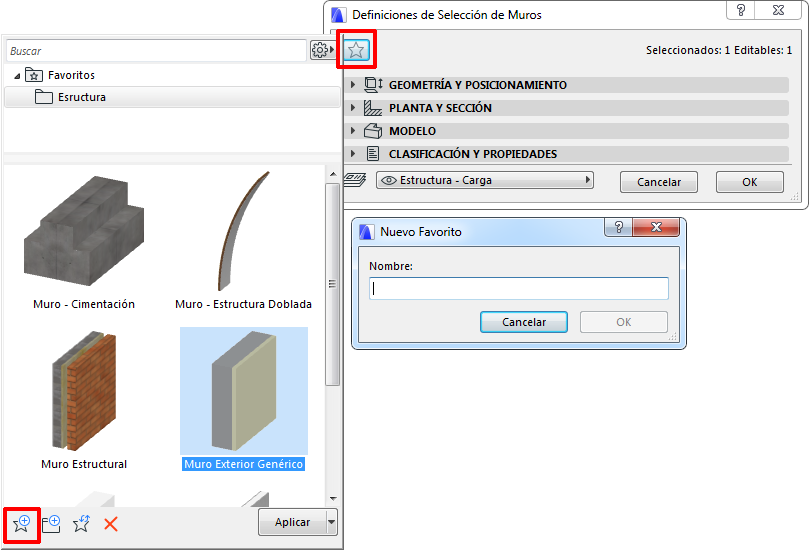
Task: Select the Muro - Estructura Doblada thumbnail
Action: 244,231
